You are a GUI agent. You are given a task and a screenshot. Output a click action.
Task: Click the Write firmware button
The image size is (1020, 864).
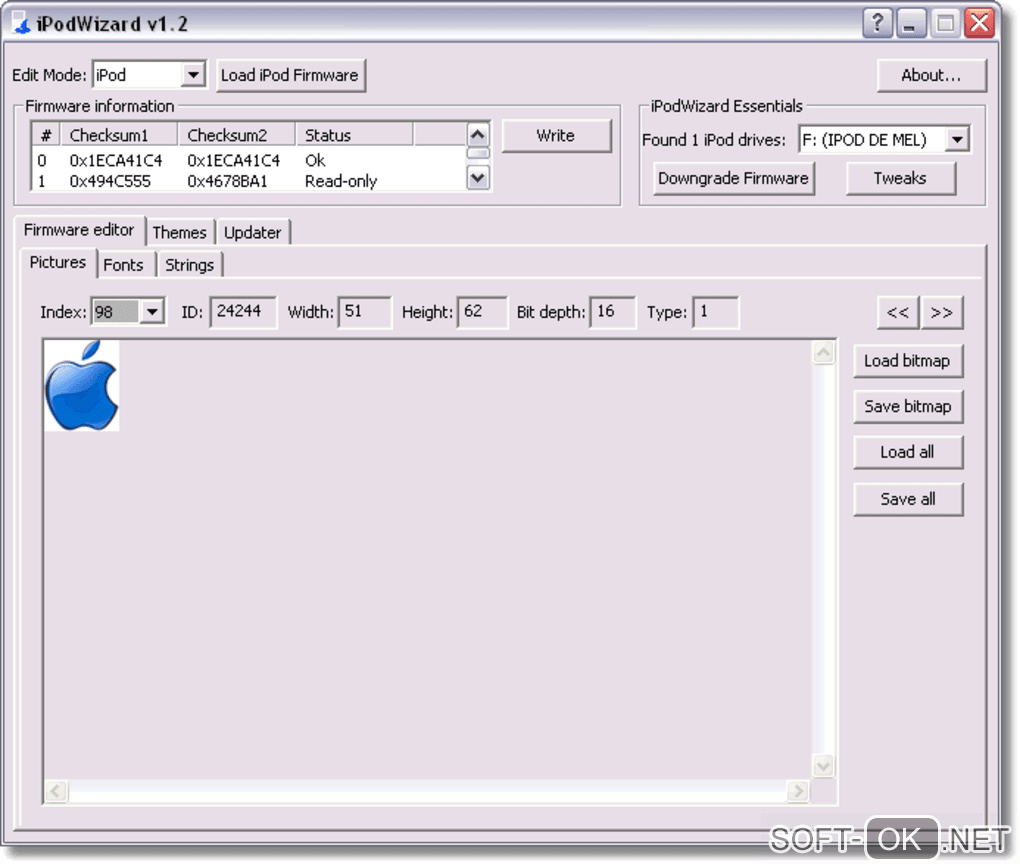click(x=556, y=136)
